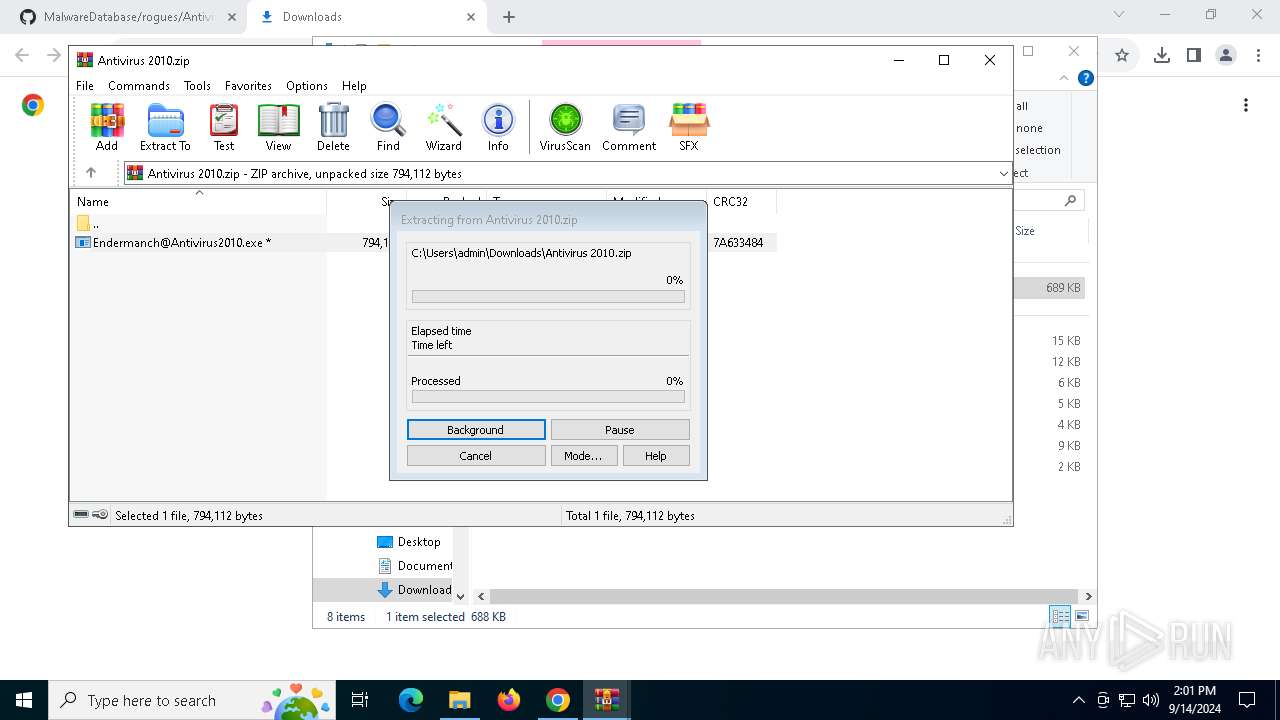Viewport: 1280px width, 720px height.
Task: Switch to the GitHub MalwareDatabase tab
Action: 128,16
